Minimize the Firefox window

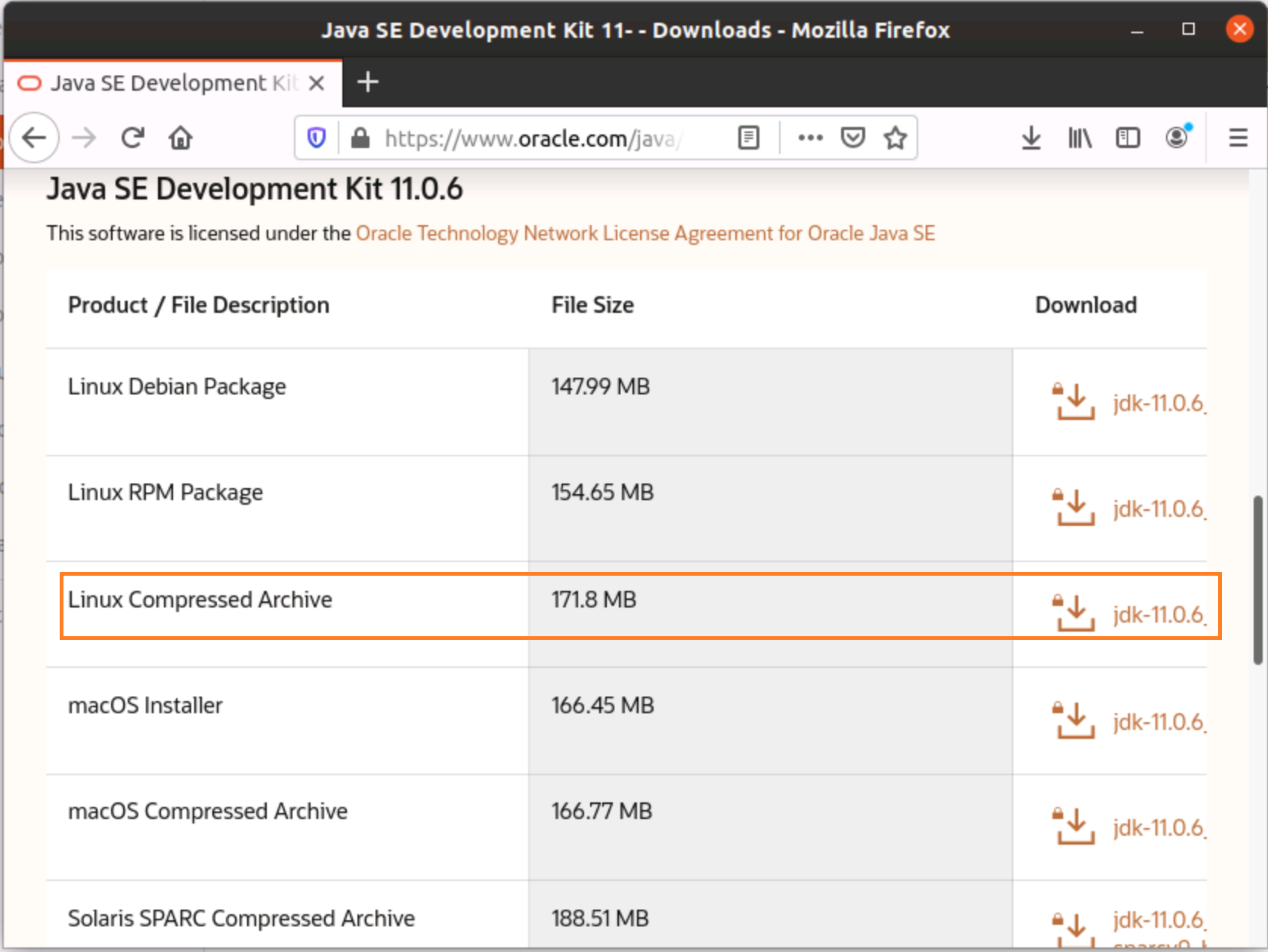(1137, 30)
